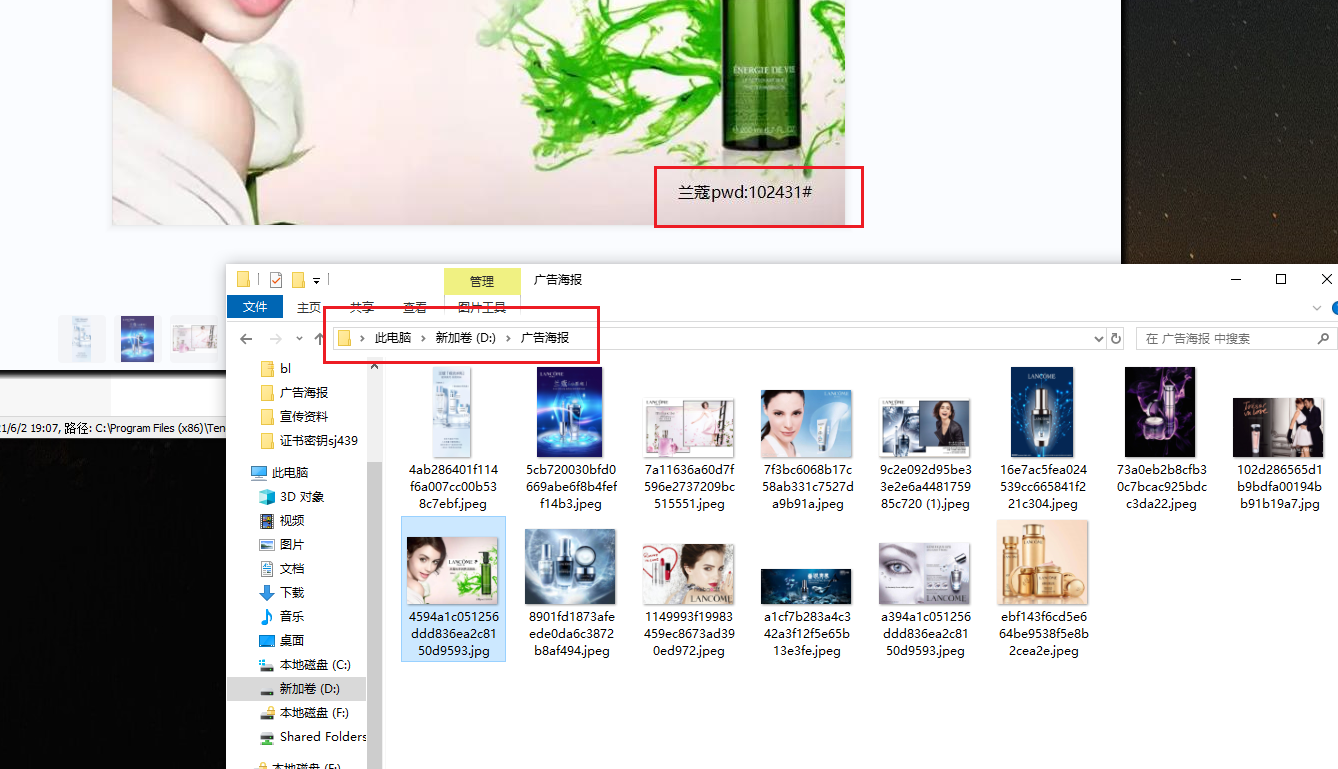Image resolution: width=1338 pixels, height=769 pixels.
Task: Expand the ribbon with chevron
Action: tap(1316, 308)
